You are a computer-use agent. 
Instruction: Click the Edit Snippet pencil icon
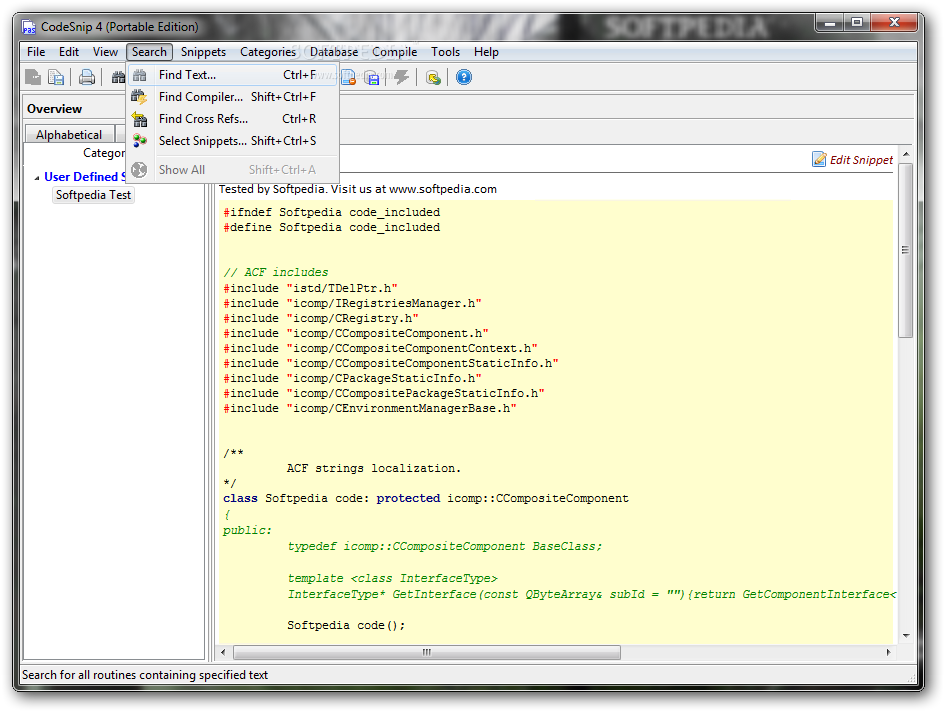[x=819, y=159]
